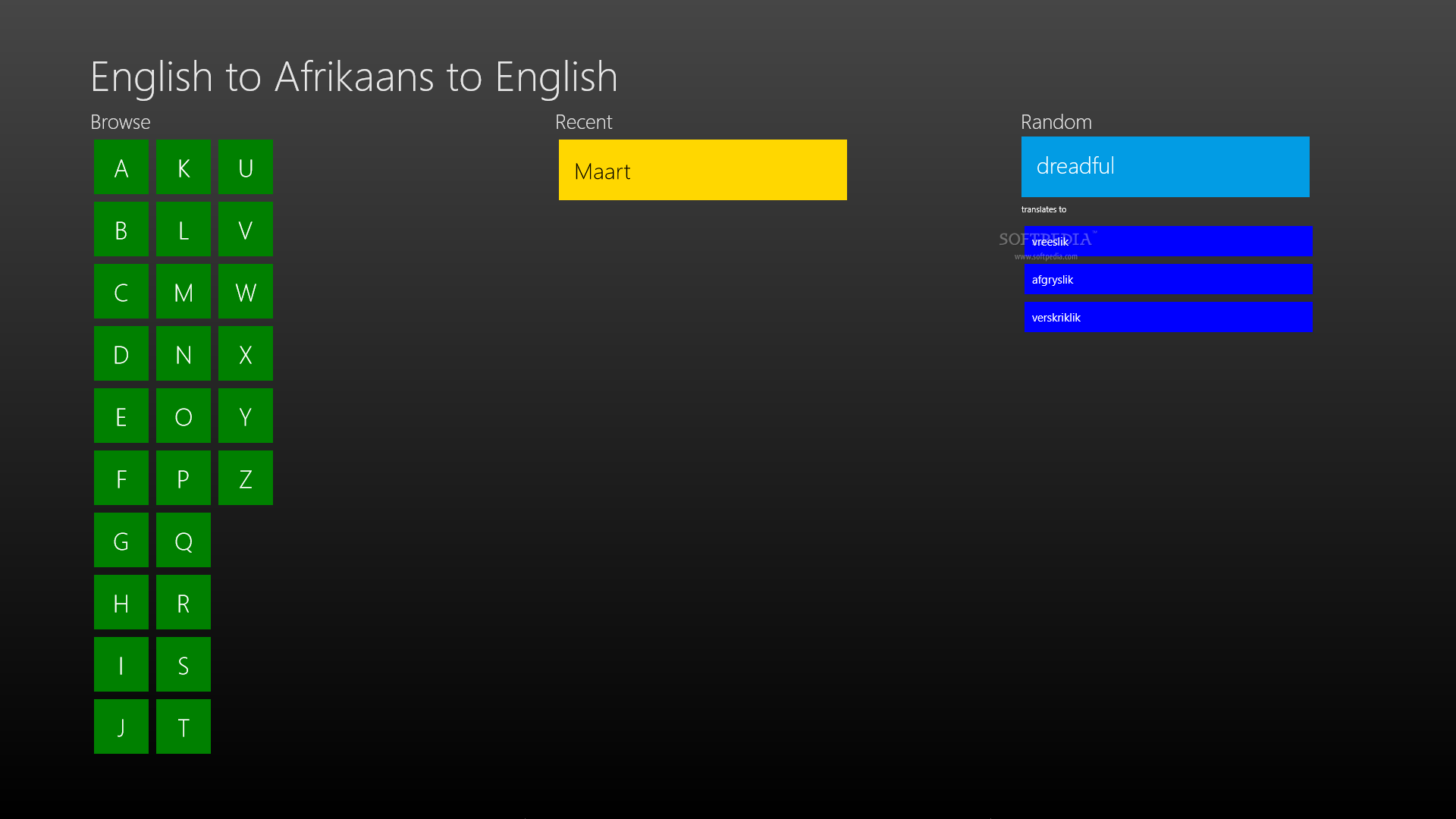The image size is (1456, 819).
Task: Click the letter Z browse icon
Action: [245, 478]
